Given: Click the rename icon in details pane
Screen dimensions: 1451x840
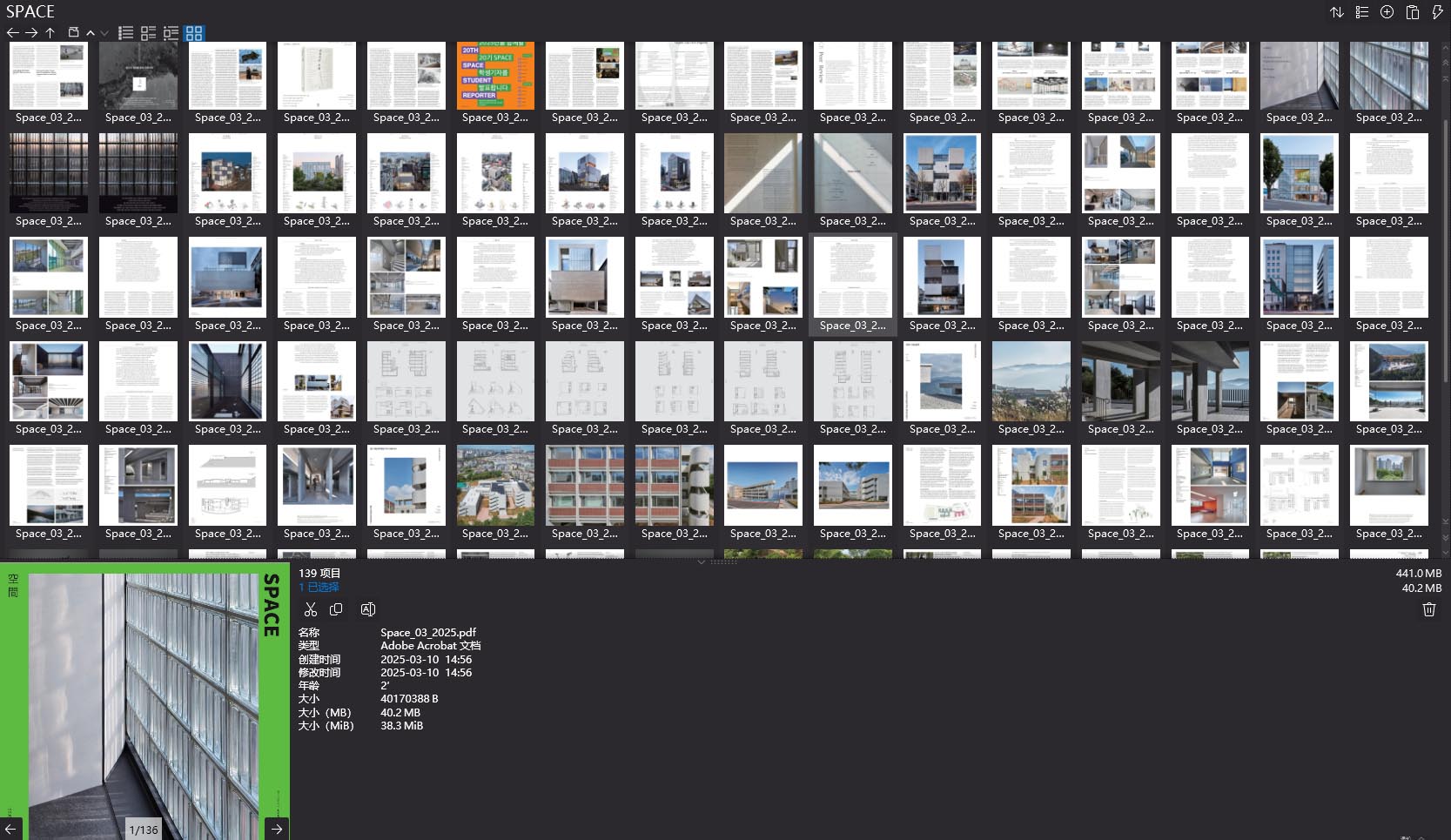Looking at the screenshot, I should tap(367, 609).
